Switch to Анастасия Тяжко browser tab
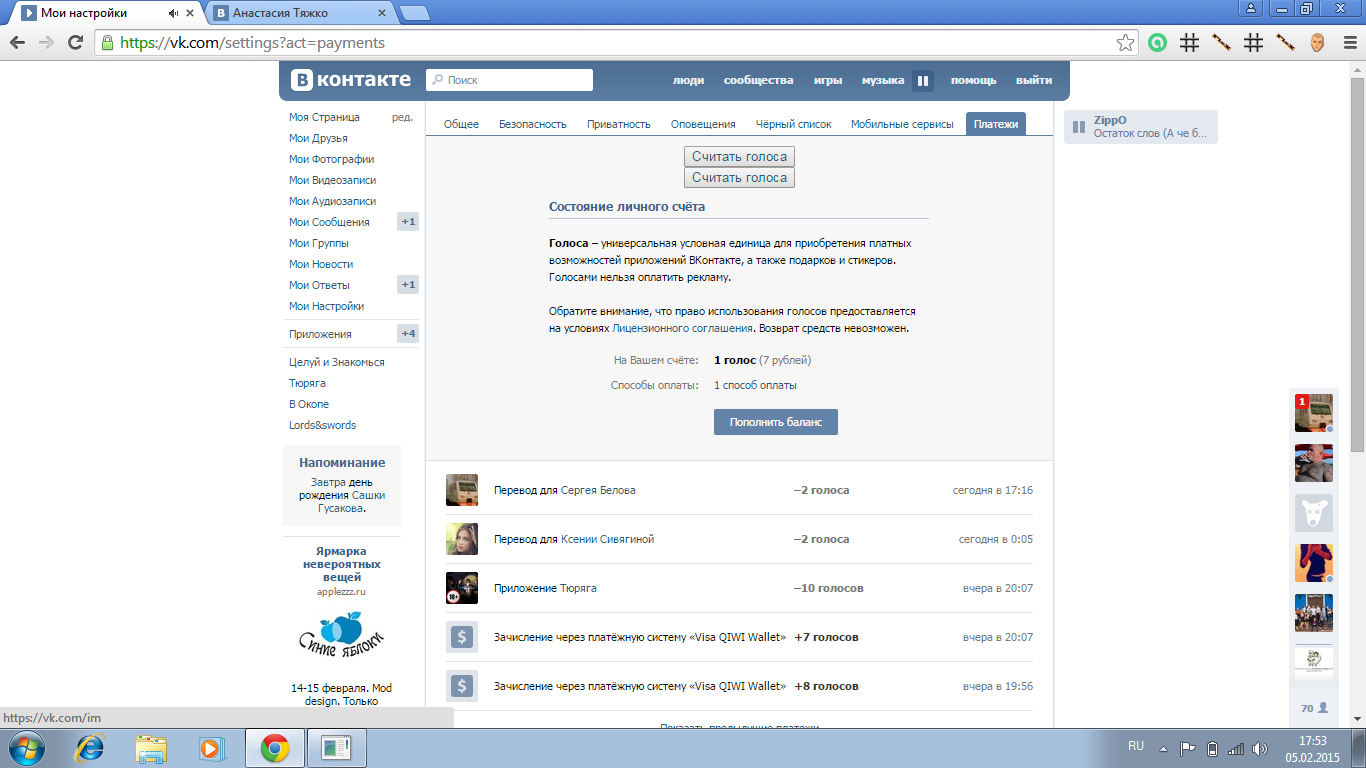Screen dimensions: 1366x768 [x=300, y=13]
